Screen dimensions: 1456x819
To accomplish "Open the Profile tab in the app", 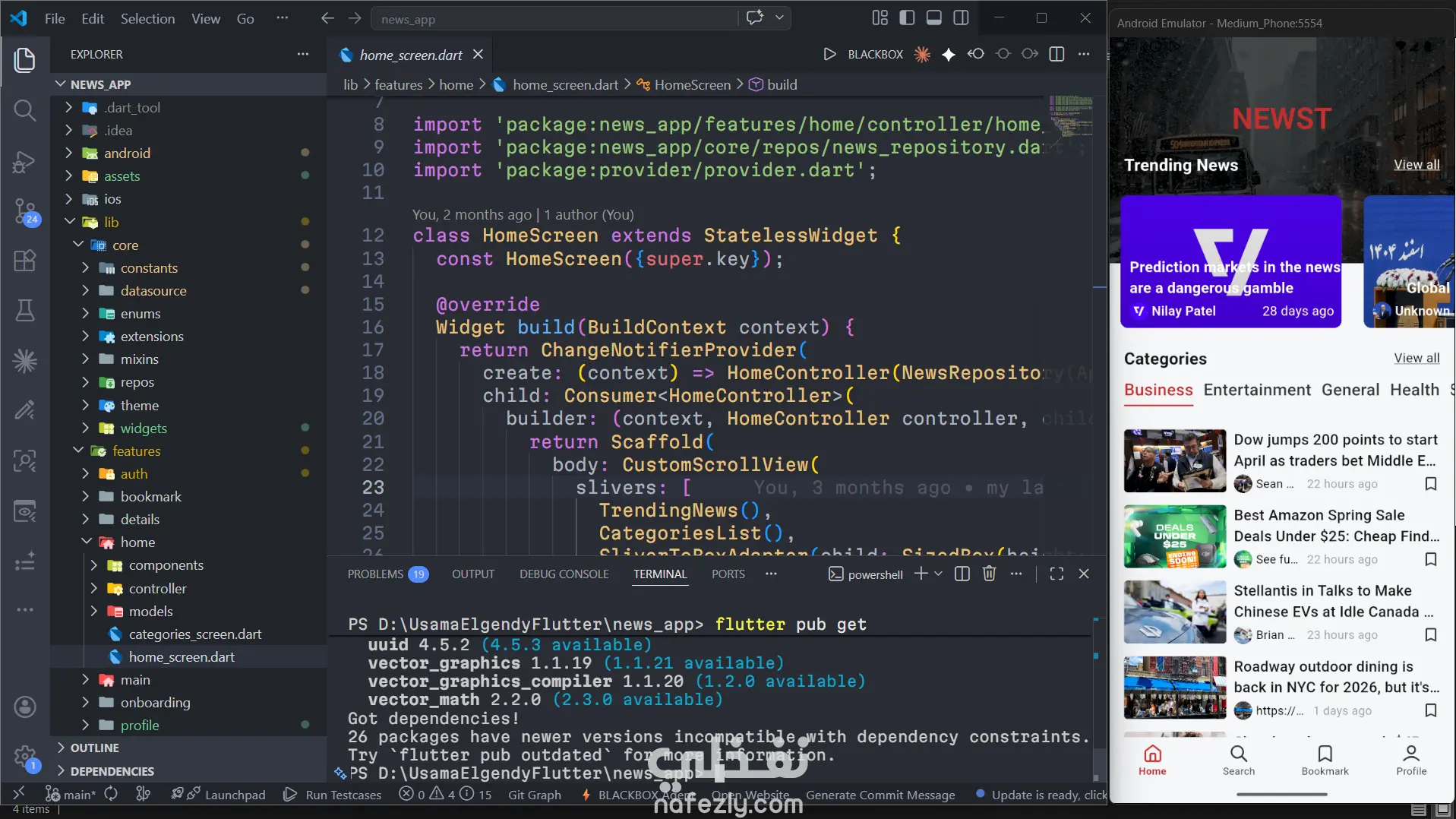I will (1411, 760).
